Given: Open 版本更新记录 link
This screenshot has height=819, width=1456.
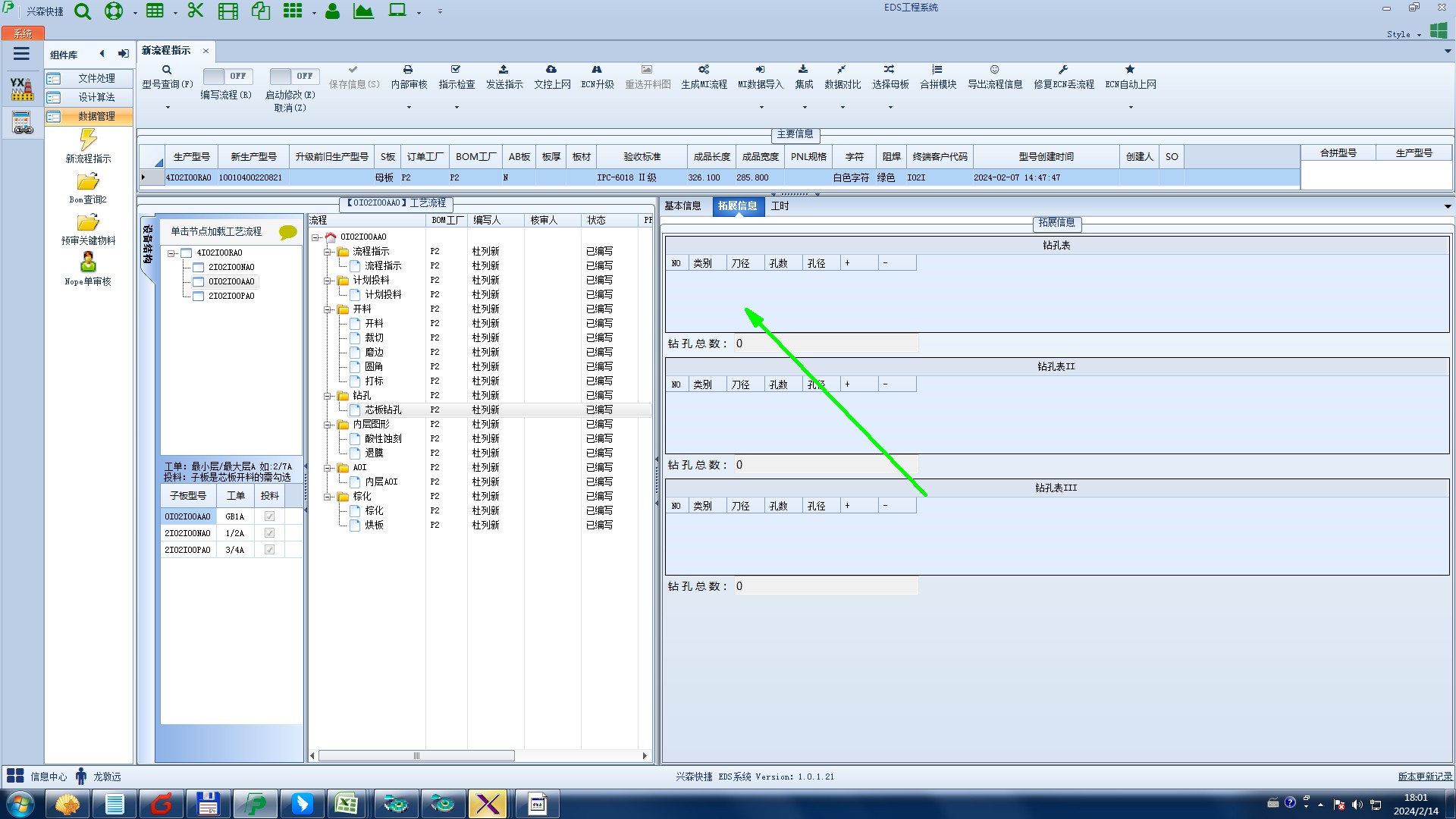Looking at the screenshot, I should [1425, 777].
